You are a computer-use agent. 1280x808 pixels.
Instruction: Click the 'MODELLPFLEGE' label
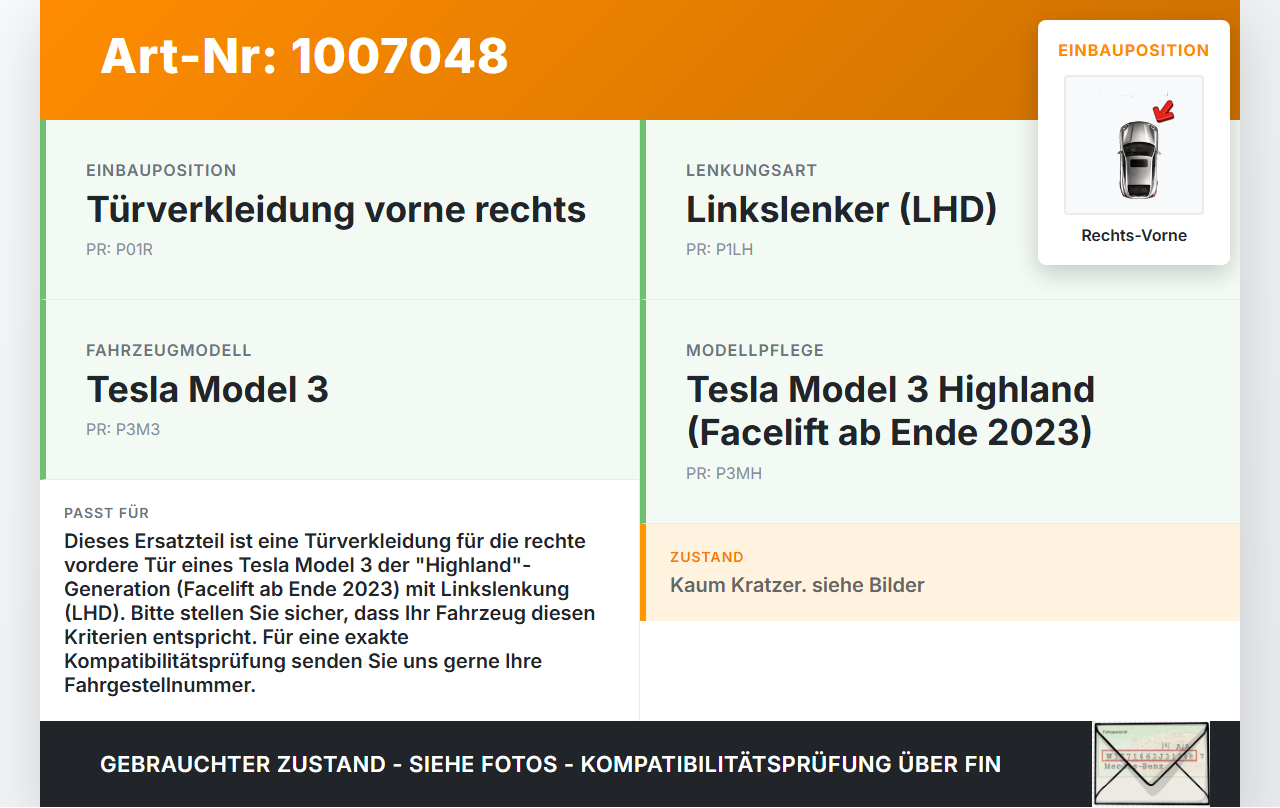point(755,351)
